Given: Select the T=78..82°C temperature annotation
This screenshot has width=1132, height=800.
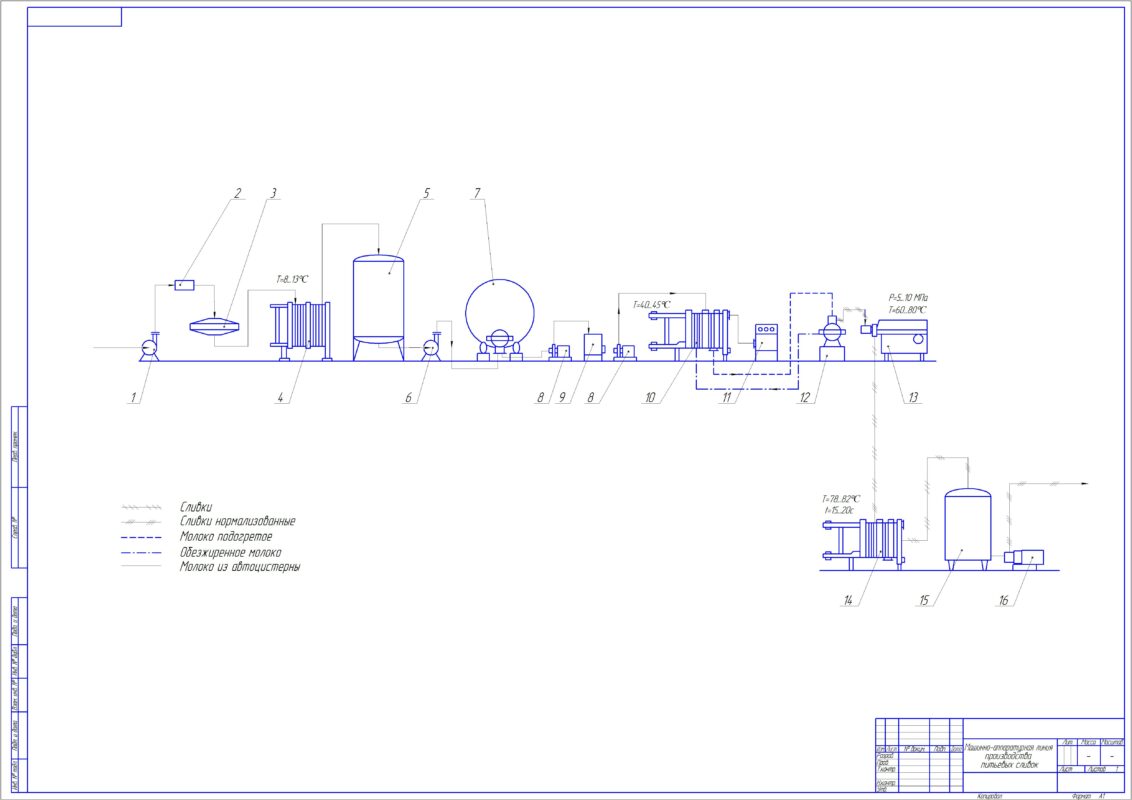Looking at the screenshot, I should point(841,498).
